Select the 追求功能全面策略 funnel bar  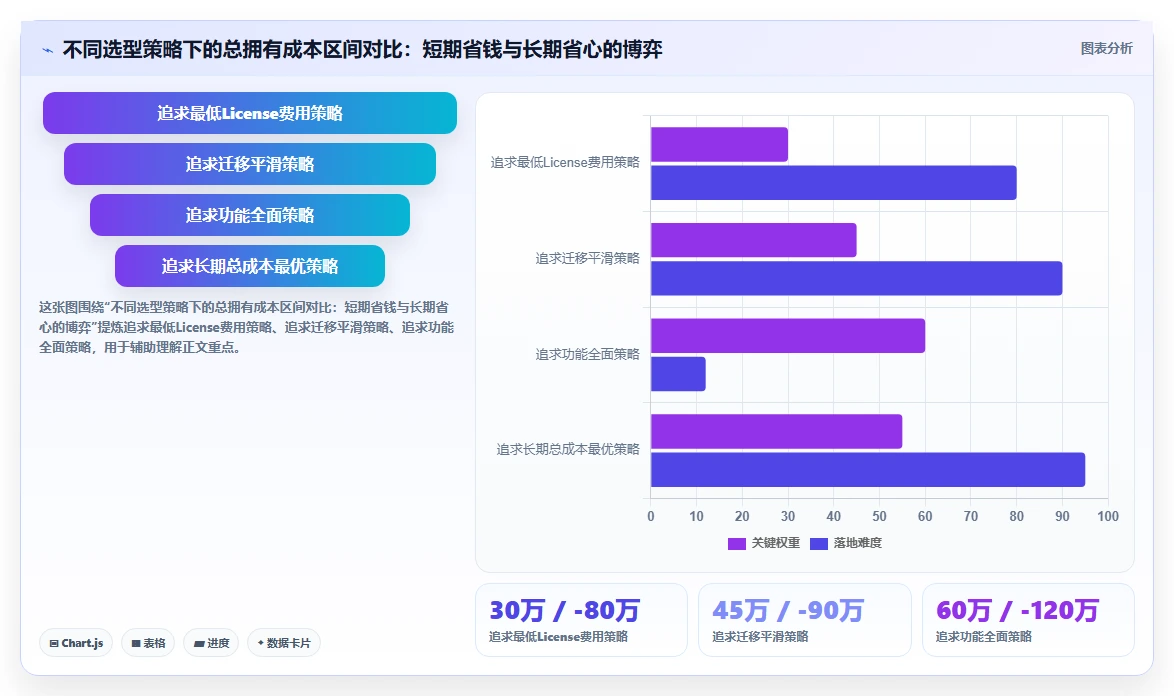pyautogui.click(x=250, y=215)
